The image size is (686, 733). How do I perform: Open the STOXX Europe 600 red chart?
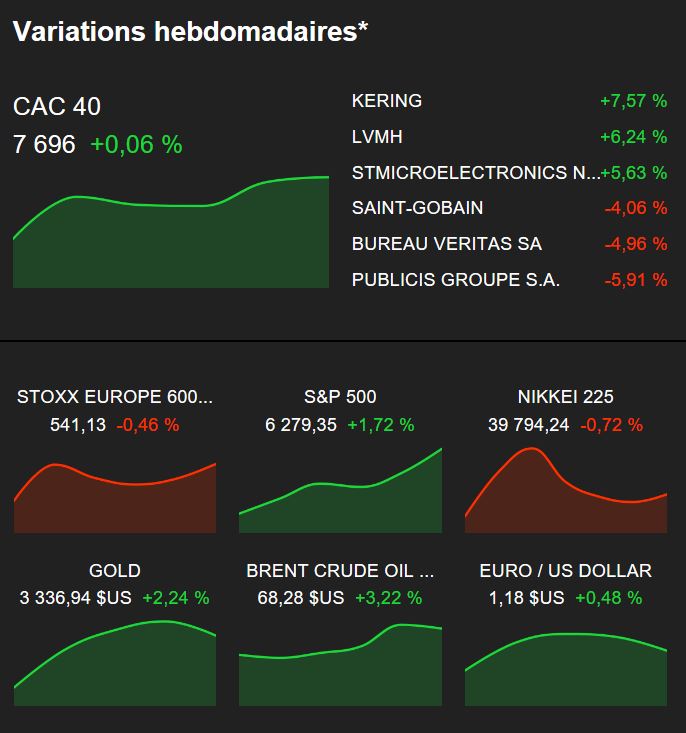pyautogui.click(x=115, y=498)
